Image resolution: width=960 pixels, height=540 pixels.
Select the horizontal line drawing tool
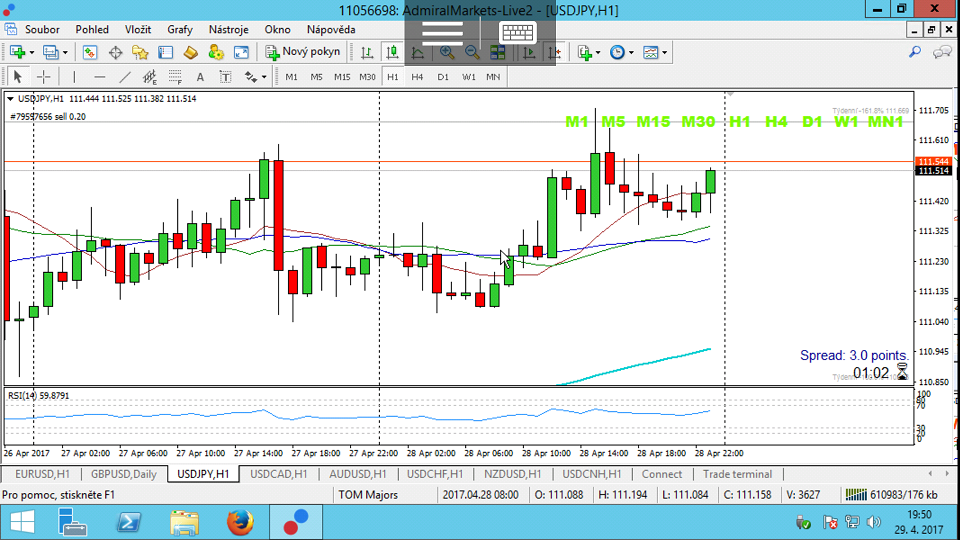[x=99, y=77]
